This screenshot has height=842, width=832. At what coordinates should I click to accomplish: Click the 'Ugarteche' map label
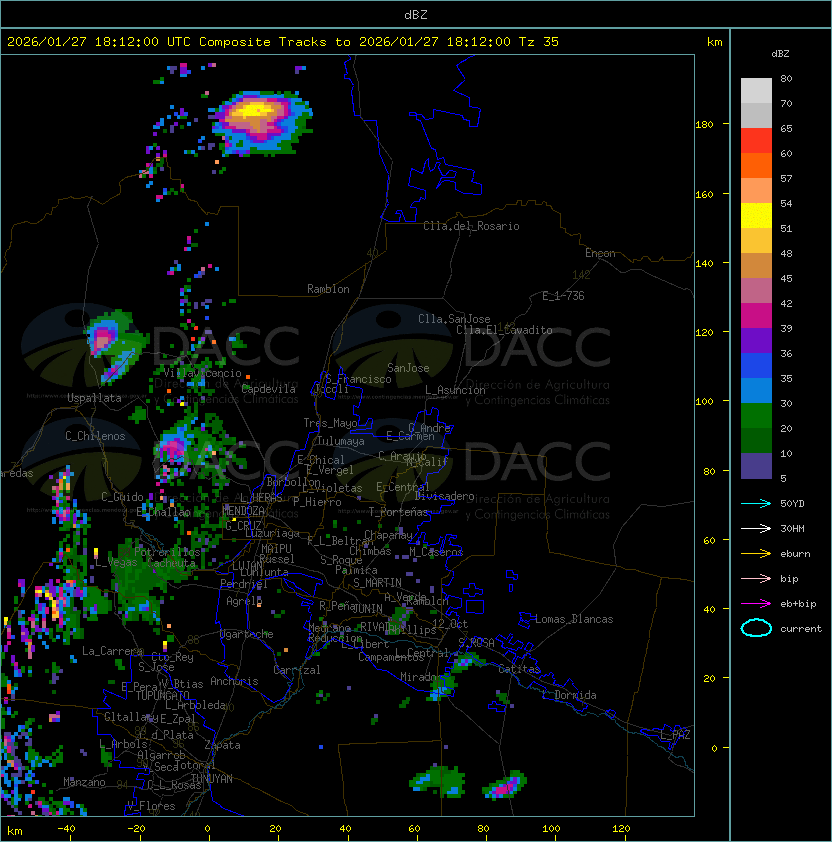(247, 634)
